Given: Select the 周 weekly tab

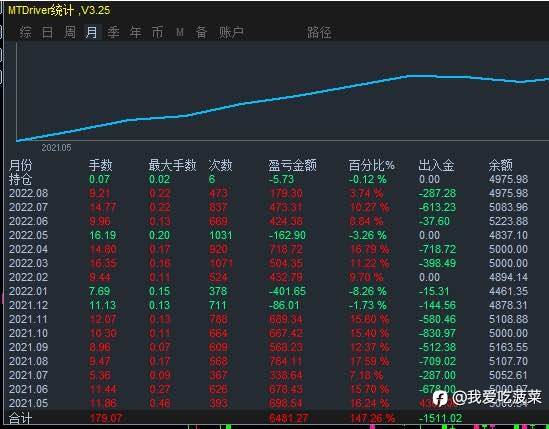Looking at the screenshot, I should (70, 33).
